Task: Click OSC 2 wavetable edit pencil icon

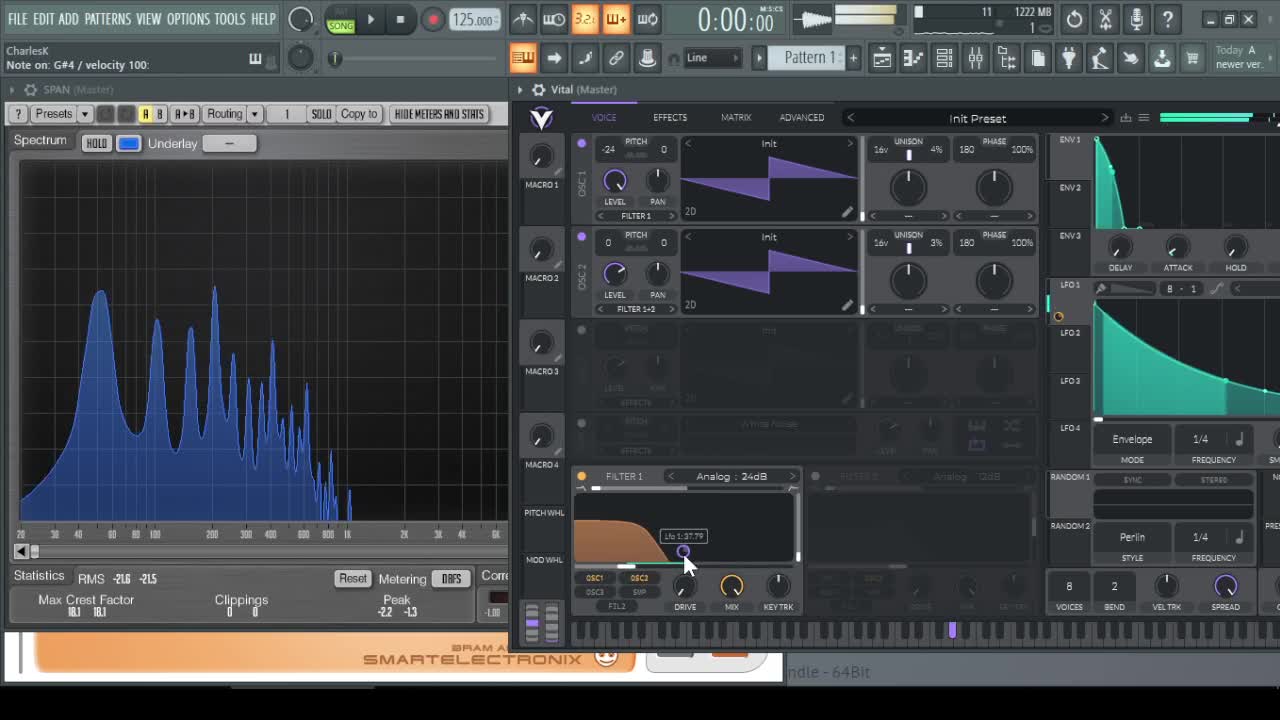Action: pos(848,305)
